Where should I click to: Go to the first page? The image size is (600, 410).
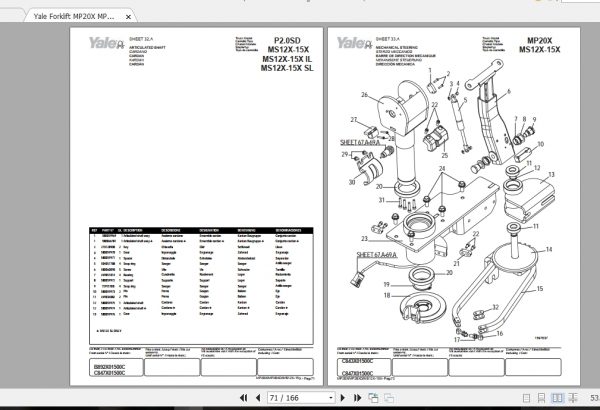coord(243,398)
